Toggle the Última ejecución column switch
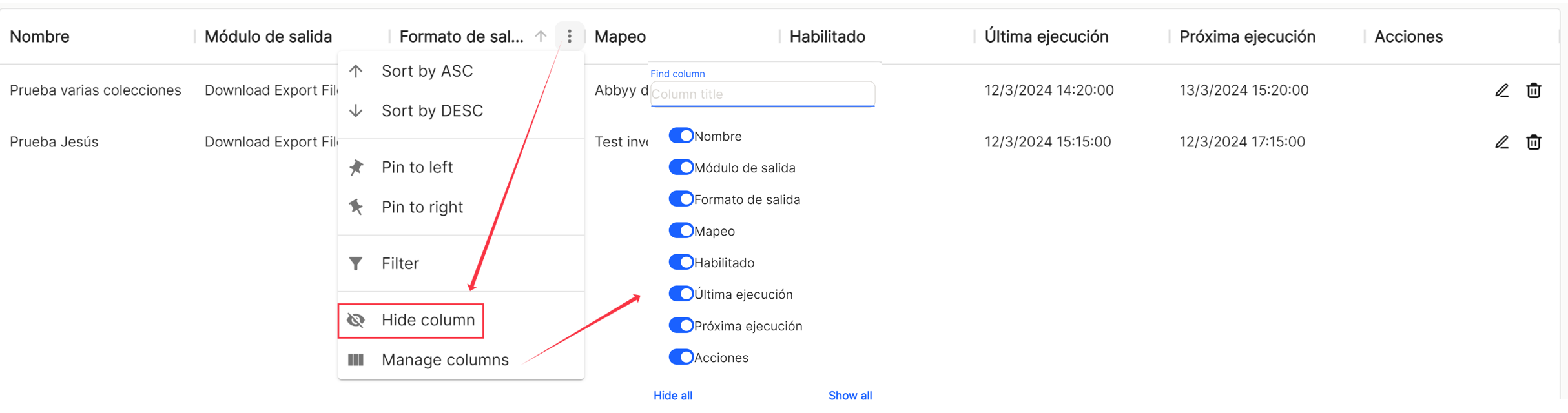 pos(681,294)
